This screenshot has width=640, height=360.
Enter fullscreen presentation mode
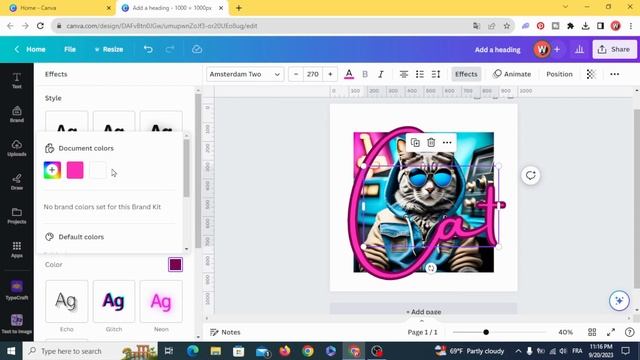[611, 332]
